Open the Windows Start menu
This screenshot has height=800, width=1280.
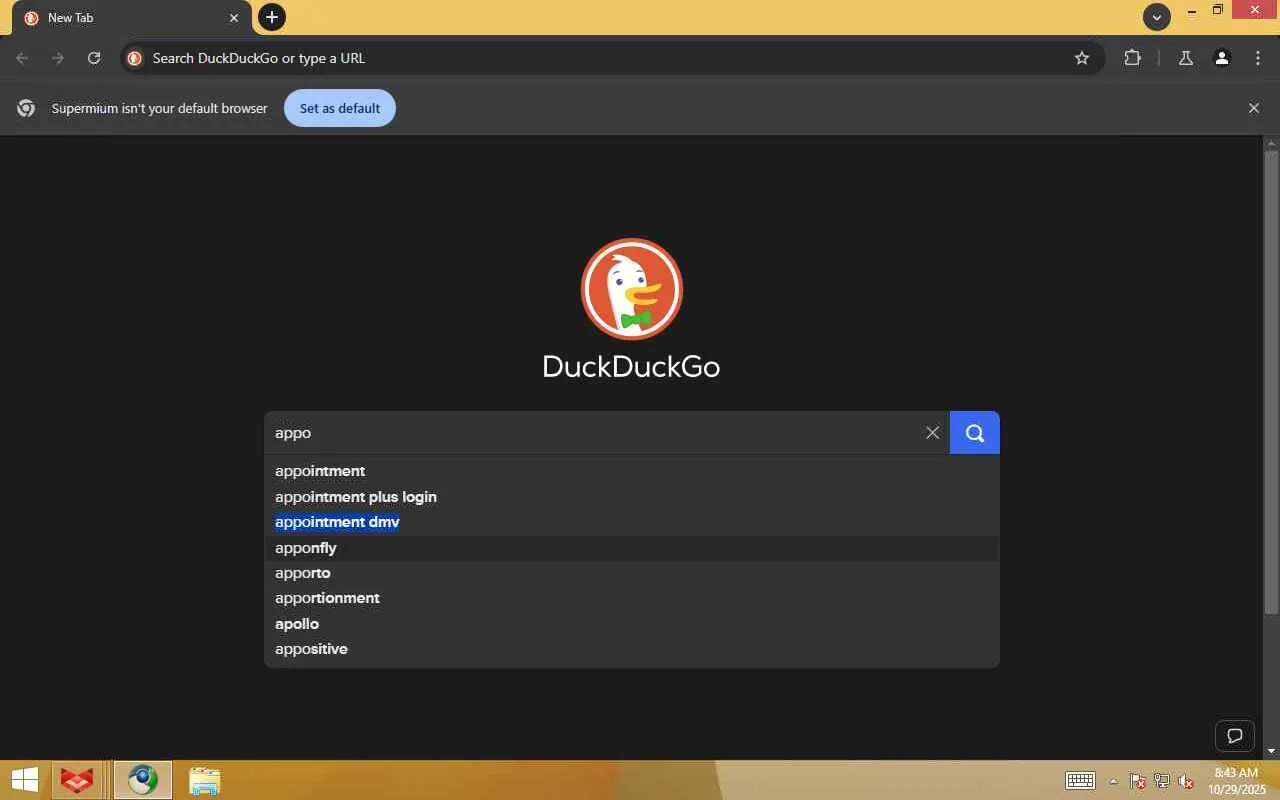[24, 780]
